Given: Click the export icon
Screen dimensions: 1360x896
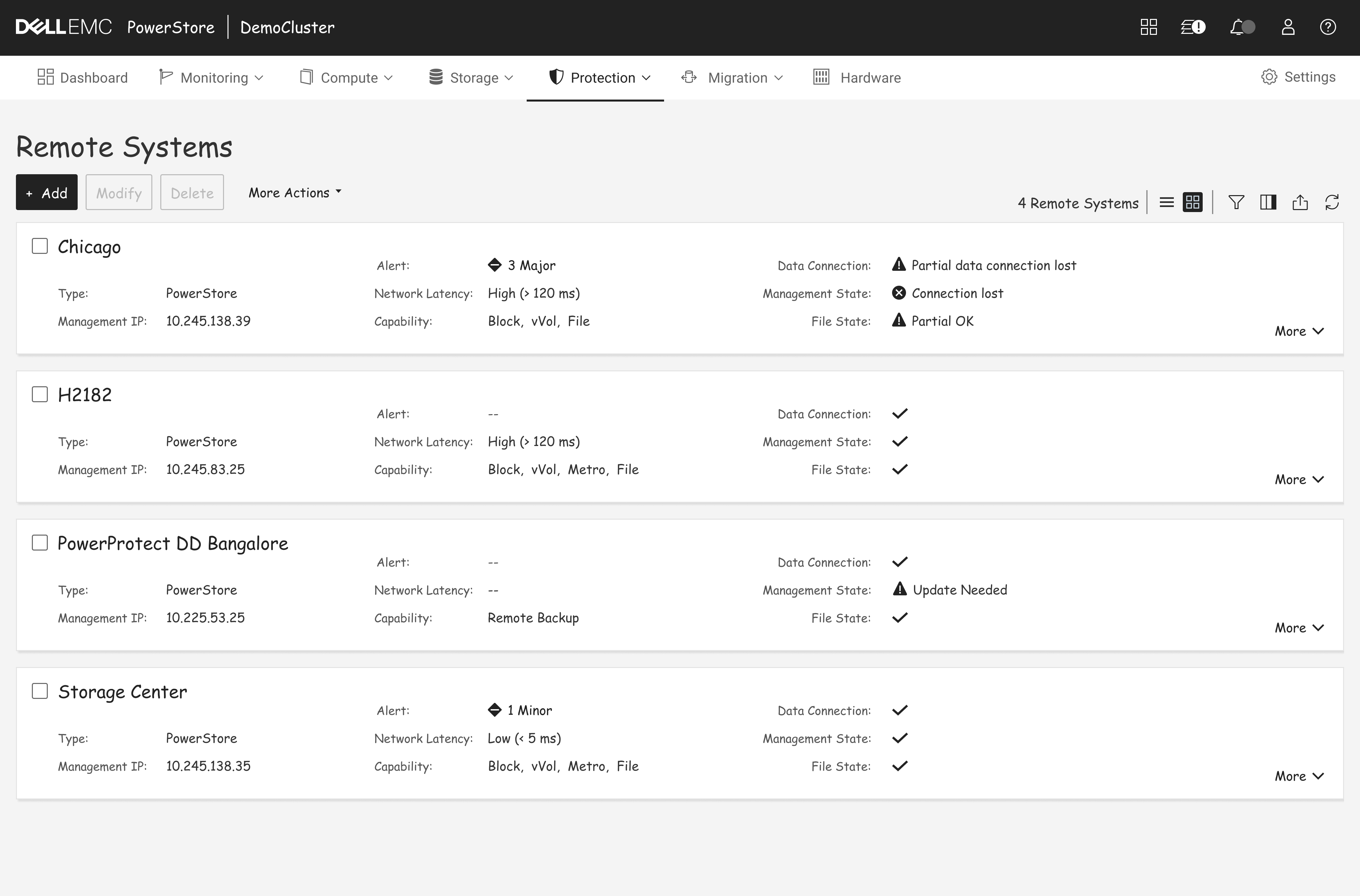Looking at the screenshot, I should 1300,202.
